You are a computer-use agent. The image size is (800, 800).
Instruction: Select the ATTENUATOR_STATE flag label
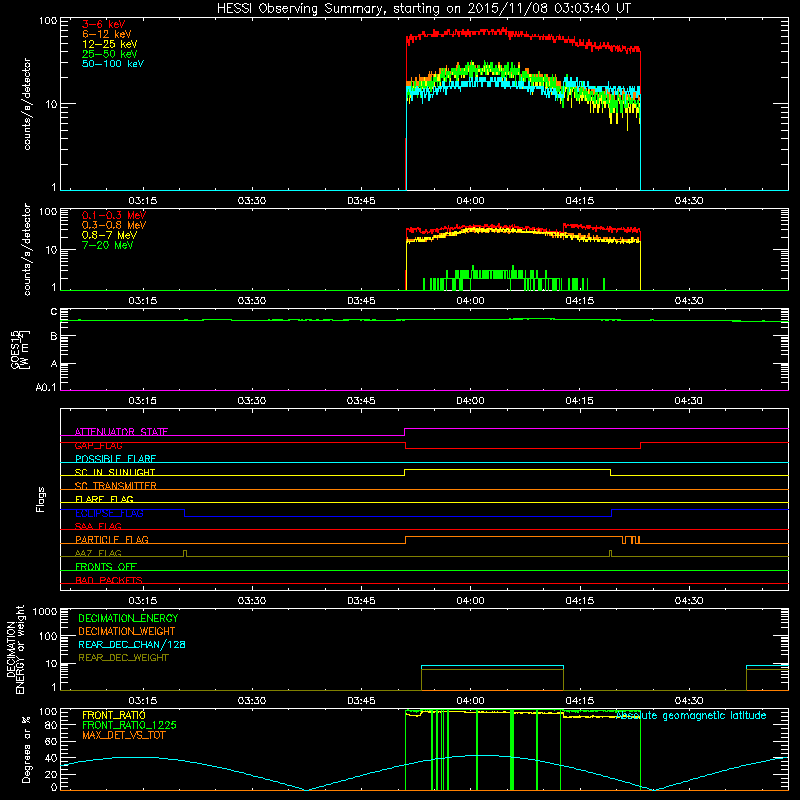[x=121, y=432]
